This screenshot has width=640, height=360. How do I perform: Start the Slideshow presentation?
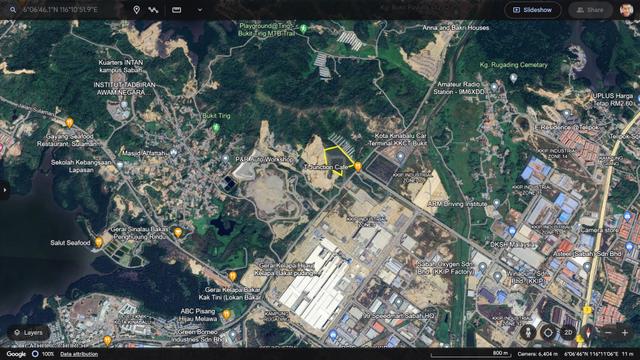[533, 10]
